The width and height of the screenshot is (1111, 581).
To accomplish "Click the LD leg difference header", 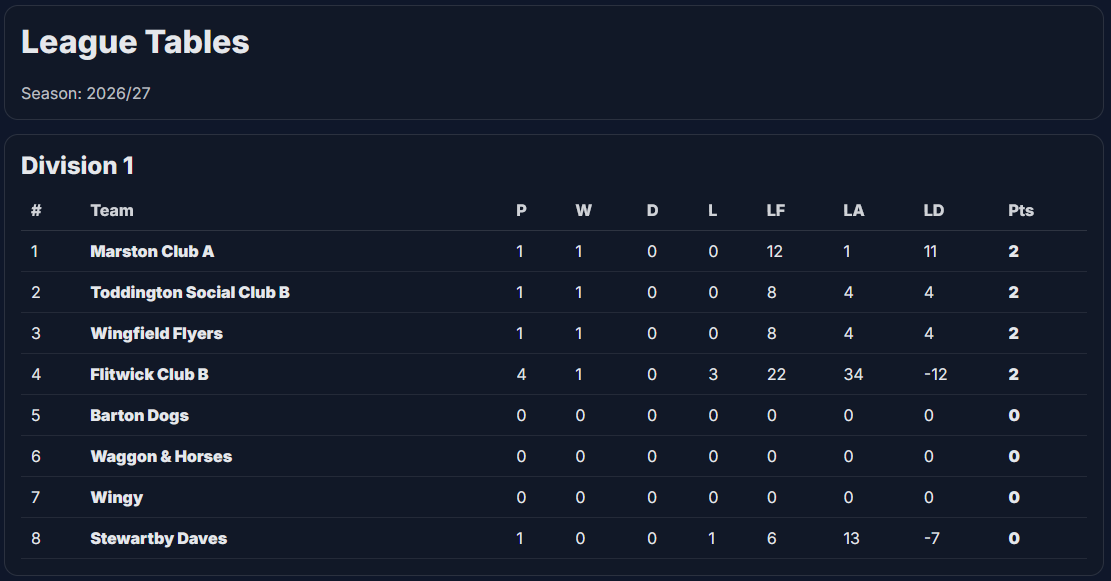I will 933,210.
